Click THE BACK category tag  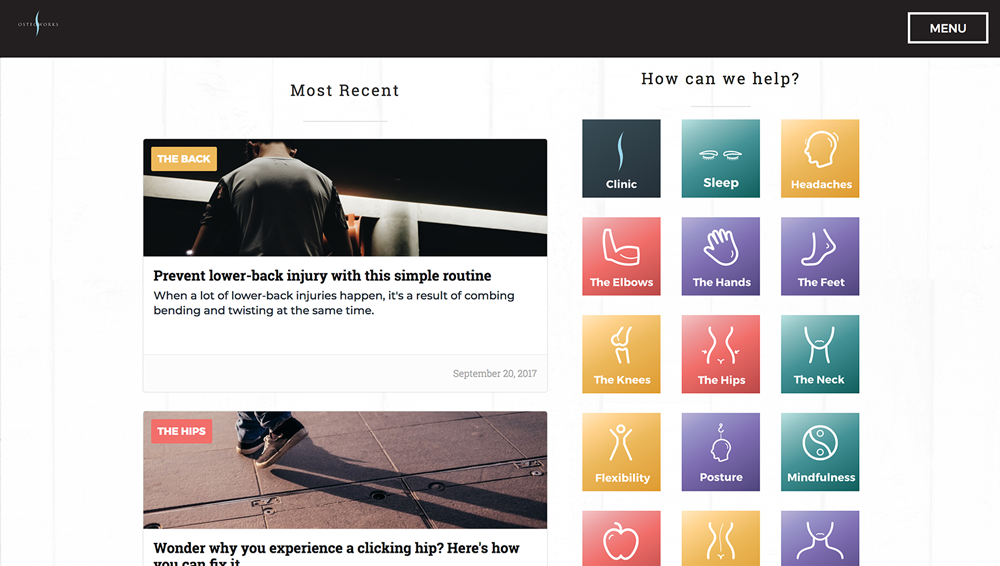click(x=184, y=159)
